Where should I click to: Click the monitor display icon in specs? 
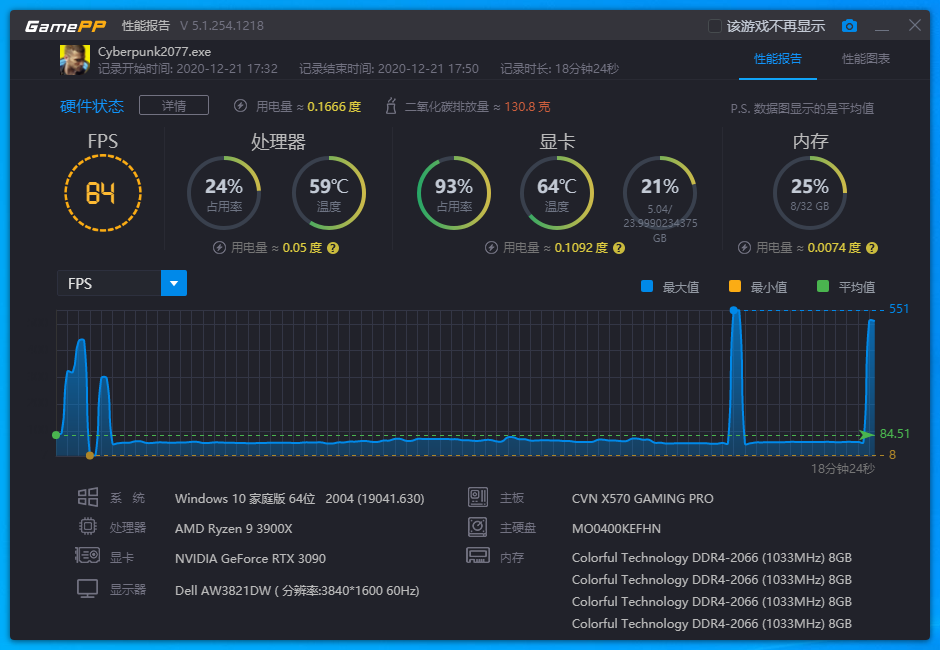pyautogui.click(x=88, y=588)
